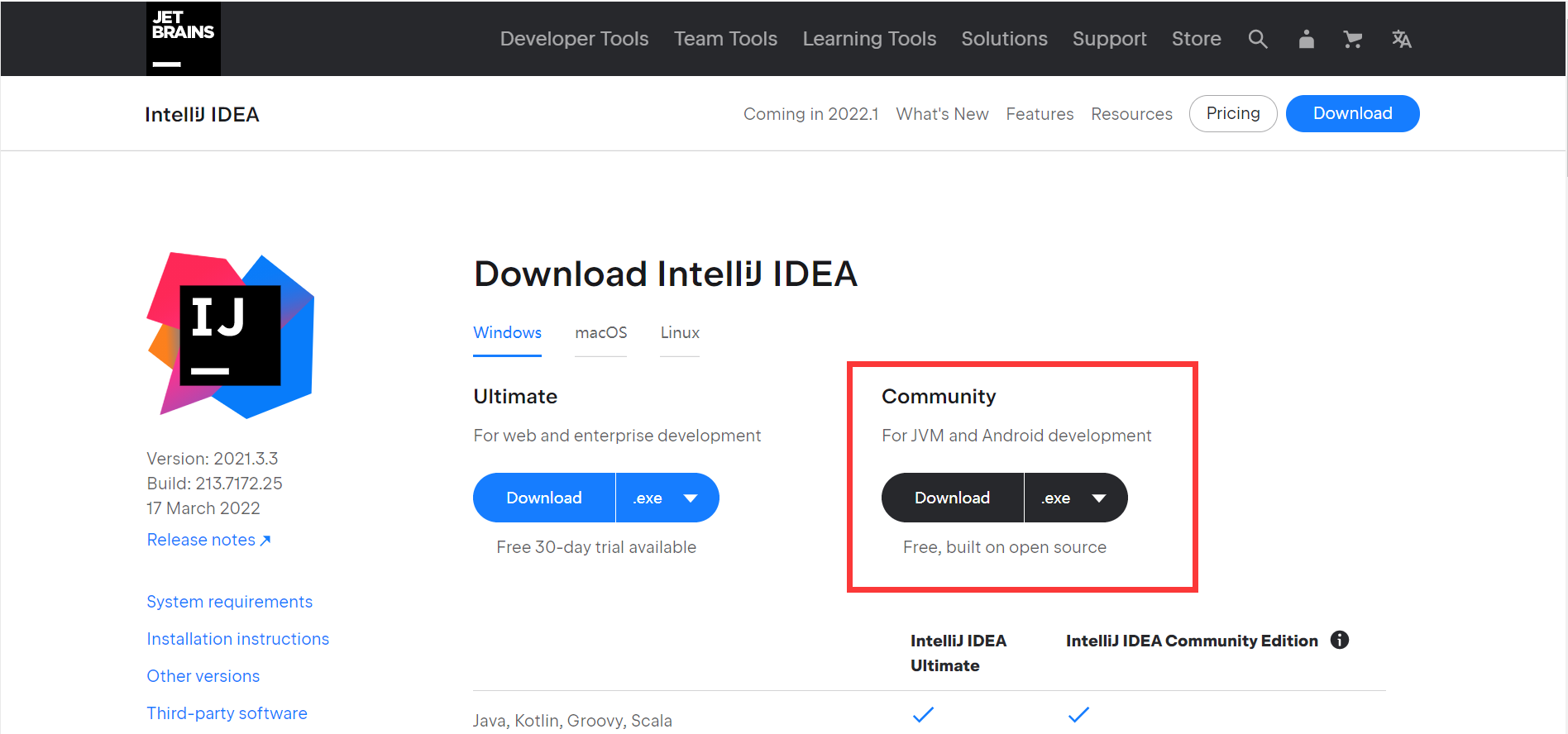Download the Community edition
Screen dimensions: 1568x734
point(953,498)
